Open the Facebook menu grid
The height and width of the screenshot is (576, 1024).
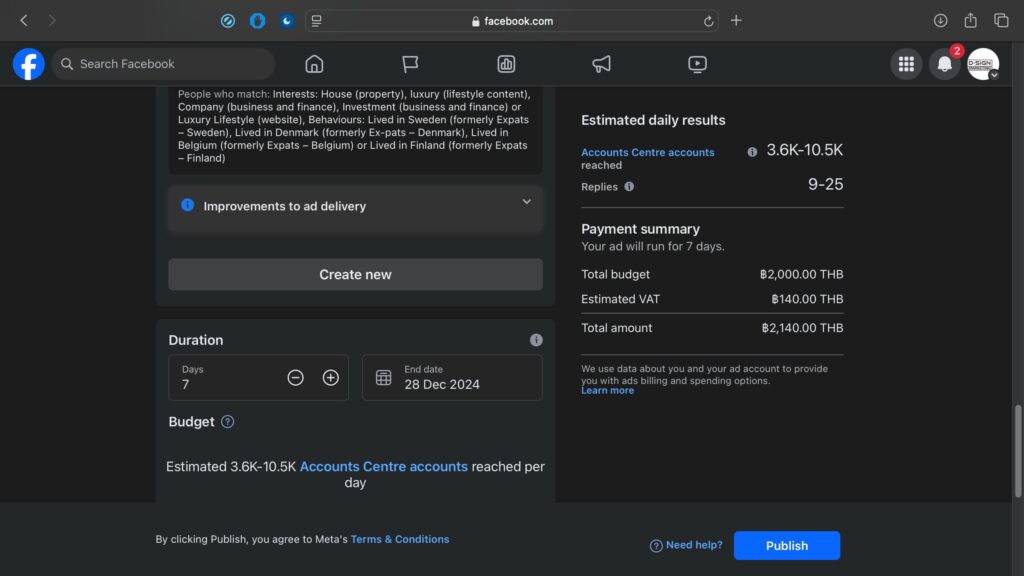coord(906,64)
